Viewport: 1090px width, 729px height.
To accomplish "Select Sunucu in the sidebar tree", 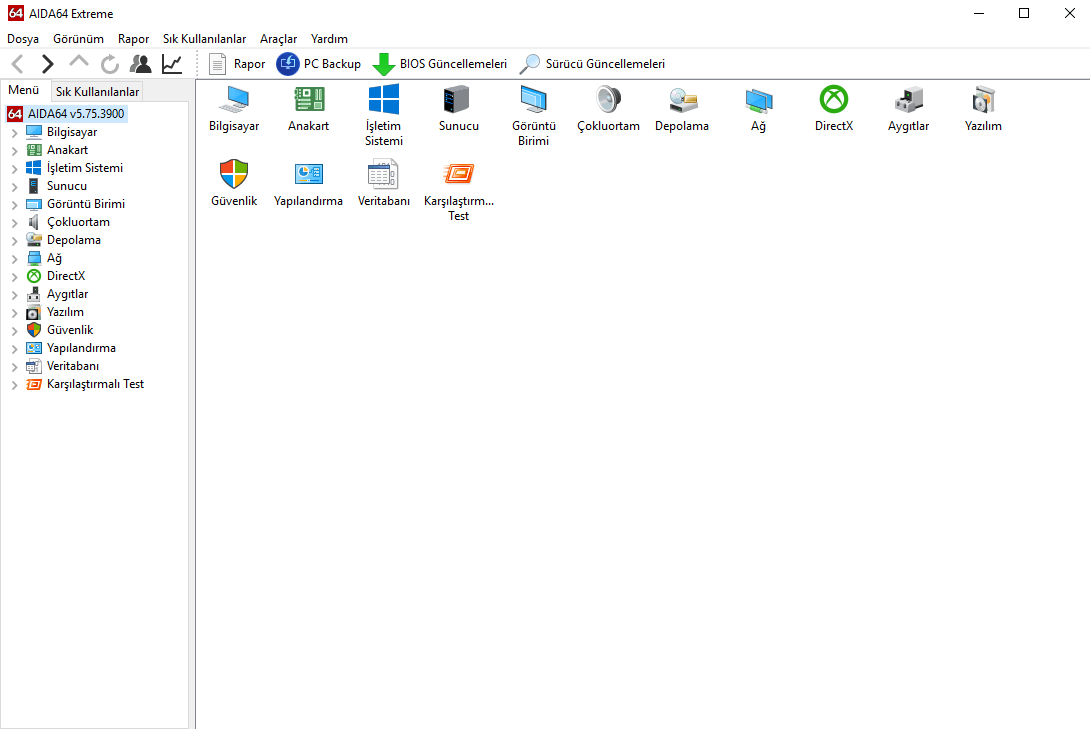I will [x=67, y=186].
